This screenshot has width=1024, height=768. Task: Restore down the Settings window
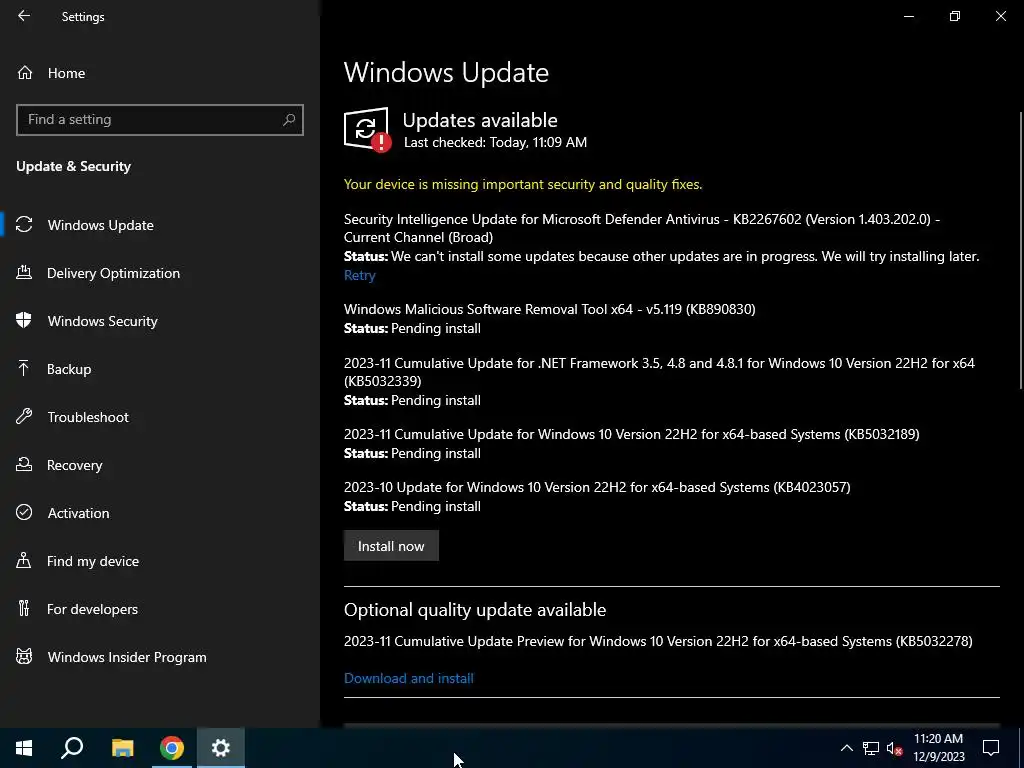[955, 16]
